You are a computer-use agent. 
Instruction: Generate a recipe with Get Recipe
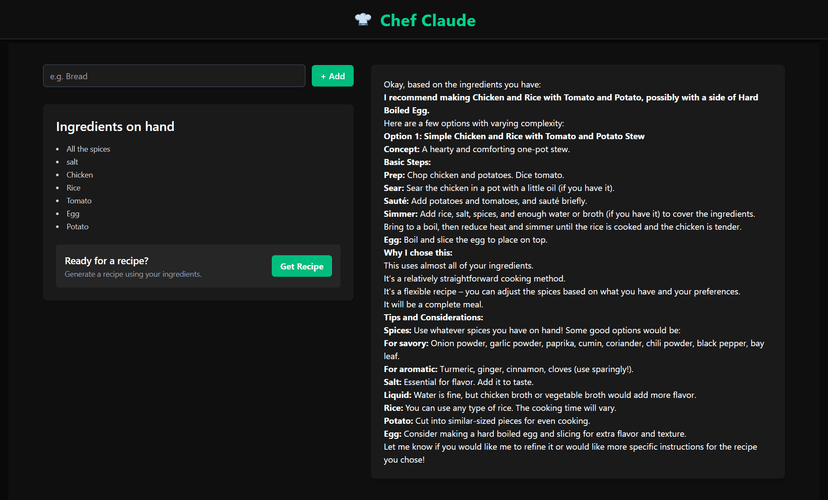point(301,266)
